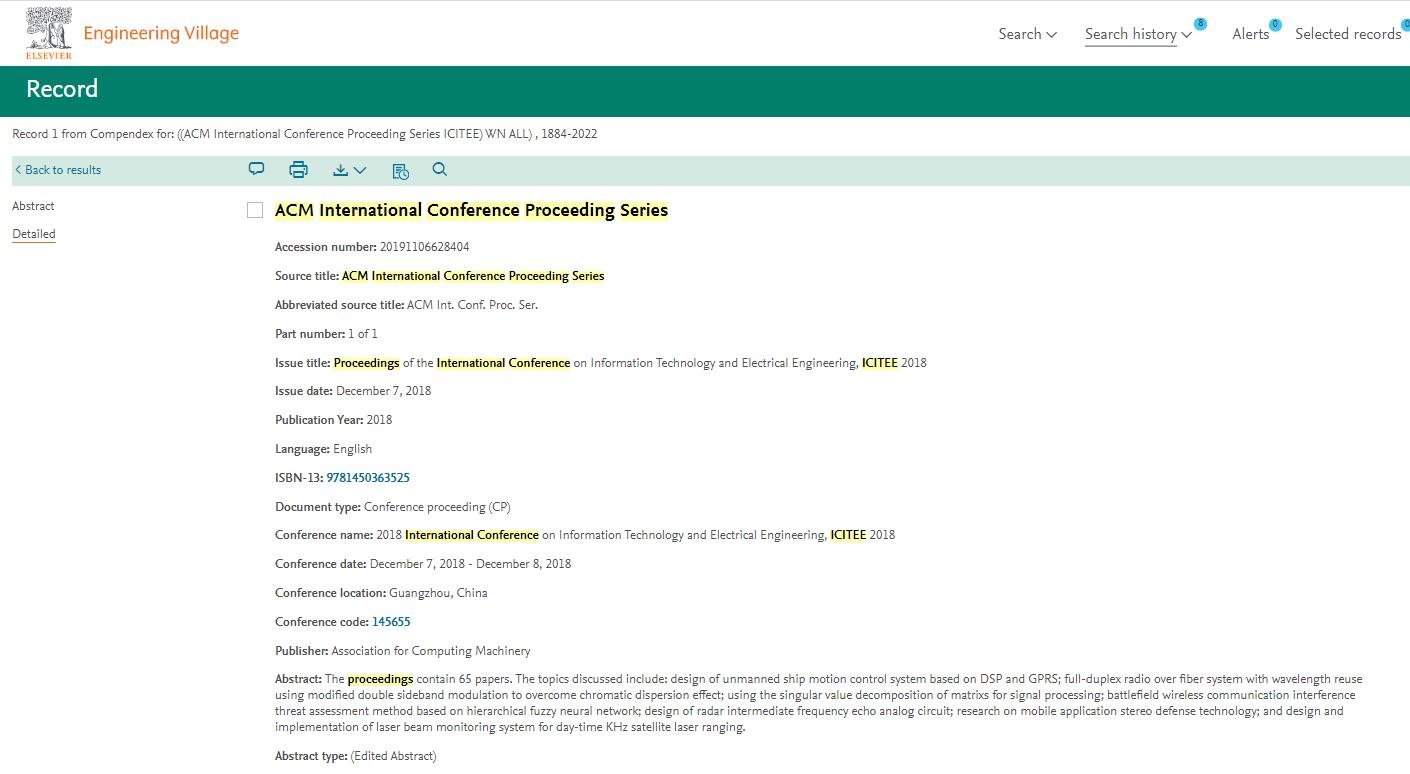Expand the Search dropdown menu

(1027, 34)
